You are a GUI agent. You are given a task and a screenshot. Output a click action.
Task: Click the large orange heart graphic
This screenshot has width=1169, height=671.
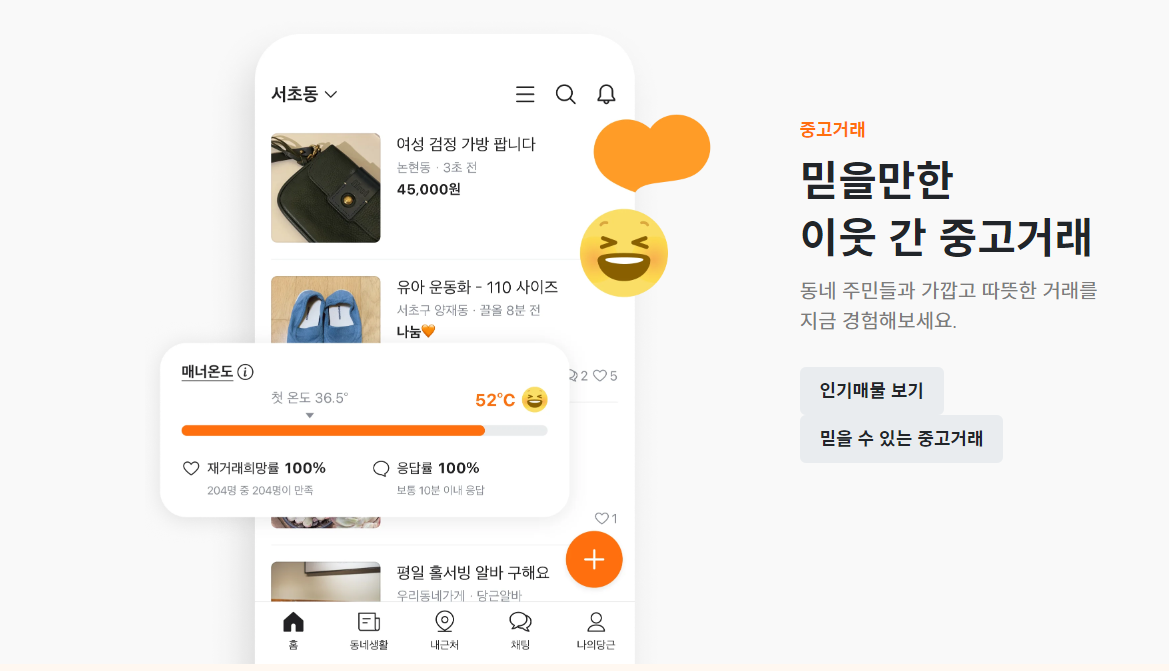[652, 152]
